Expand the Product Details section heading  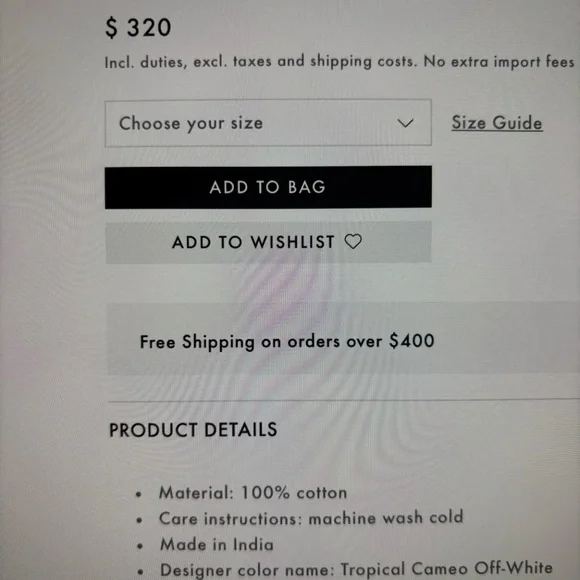click(x=193, y=430)
